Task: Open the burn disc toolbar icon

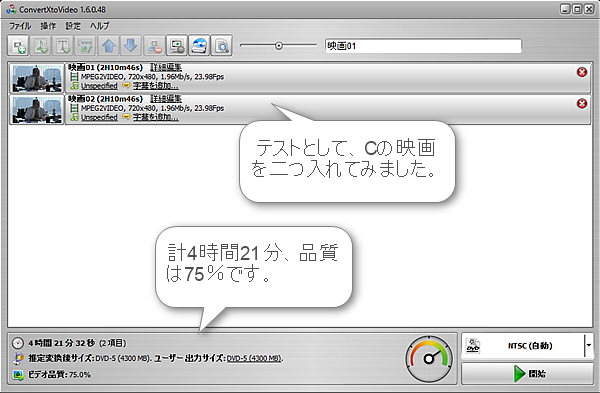Action: (199, 46)
